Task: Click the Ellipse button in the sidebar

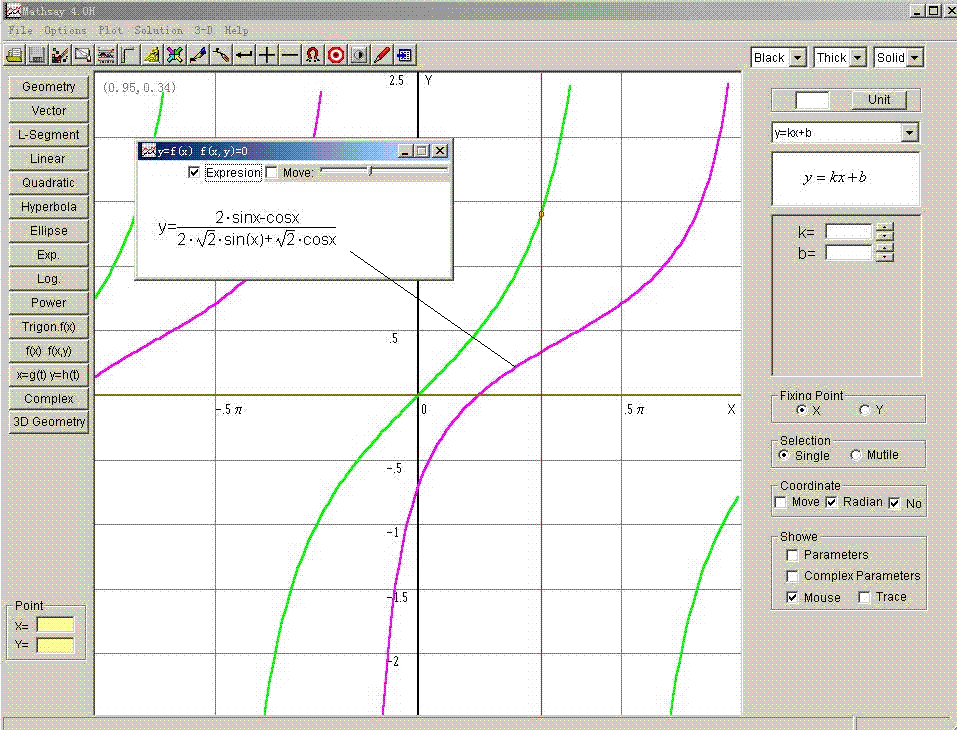Action: [x=49, y=231]
